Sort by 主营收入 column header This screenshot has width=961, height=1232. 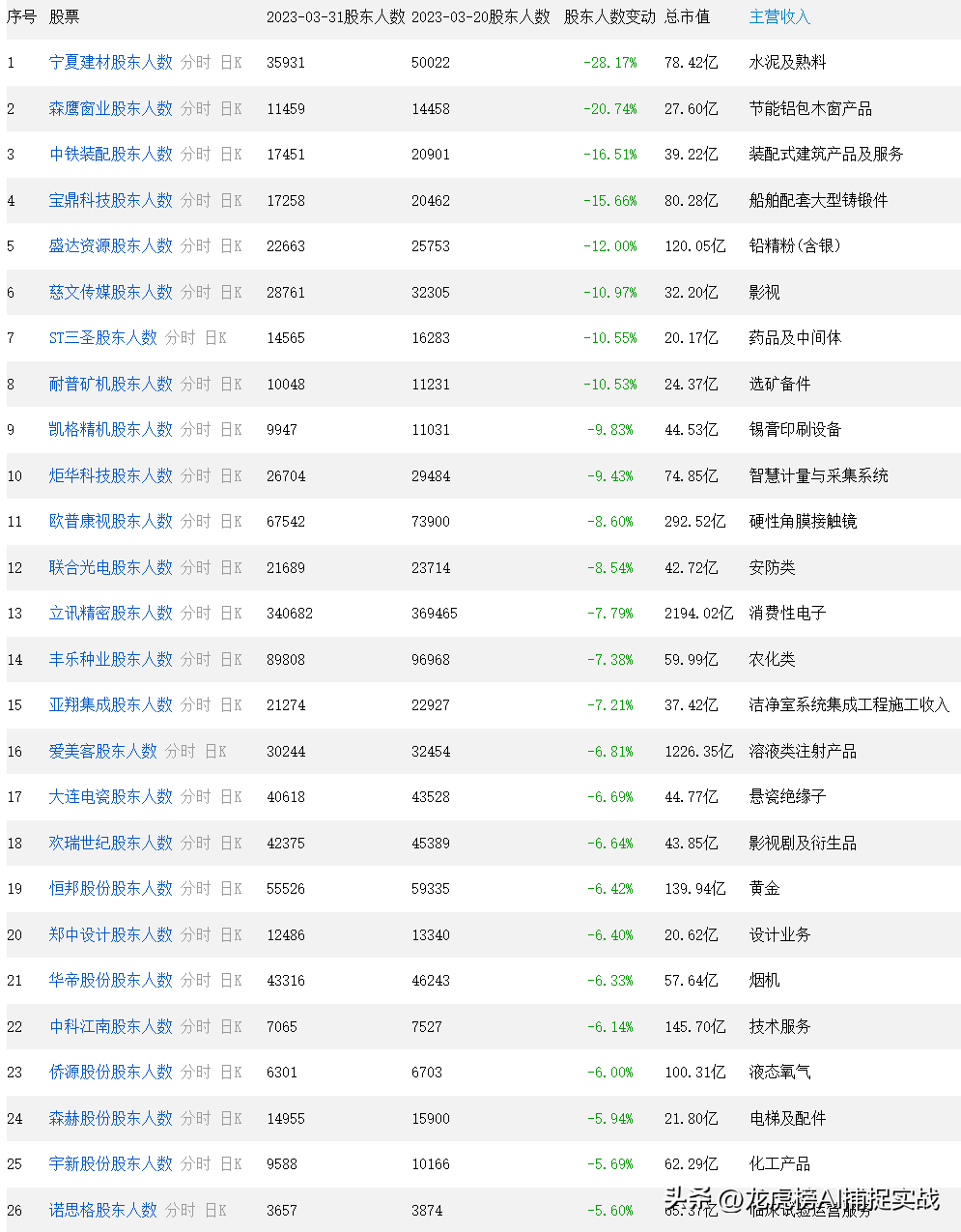tap(779, 16)
